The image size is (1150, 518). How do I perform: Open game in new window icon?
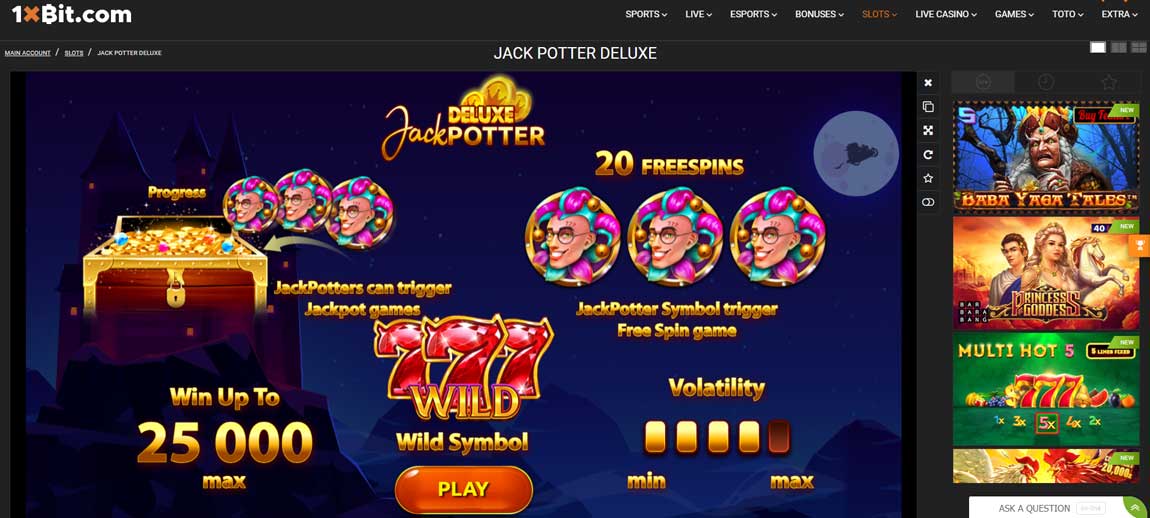click(928, 106)
